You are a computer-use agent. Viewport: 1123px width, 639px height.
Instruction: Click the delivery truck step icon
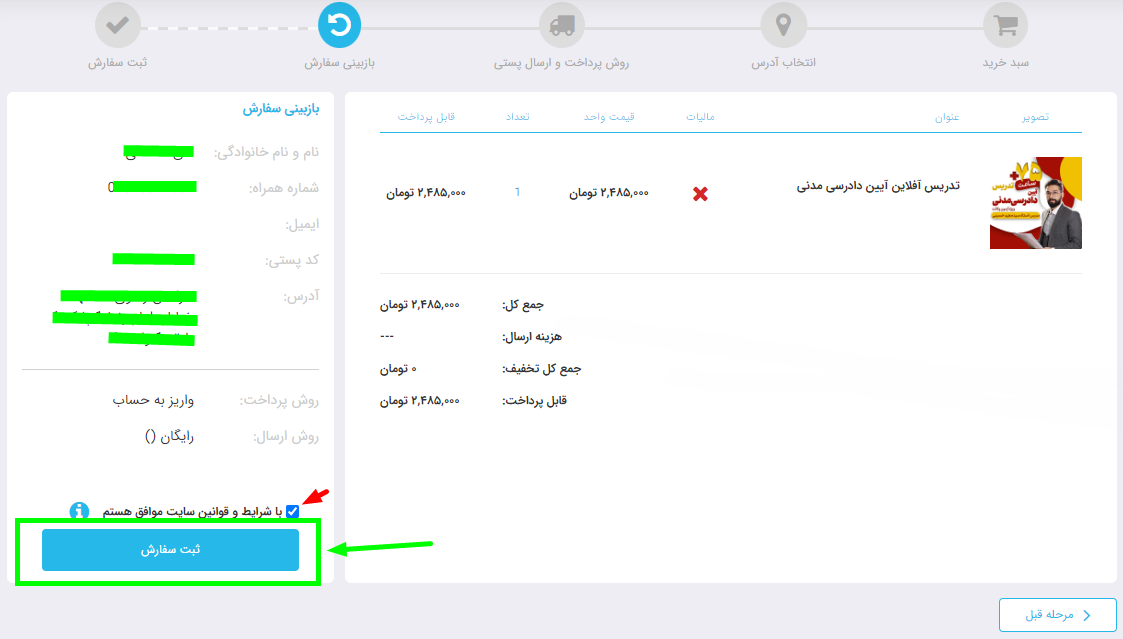coord(561,26)
